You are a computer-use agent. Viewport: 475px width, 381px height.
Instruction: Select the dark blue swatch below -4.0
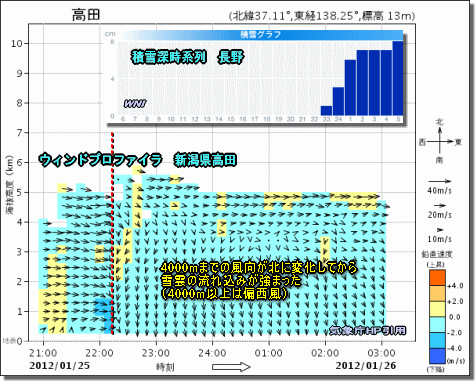[437, 356]
